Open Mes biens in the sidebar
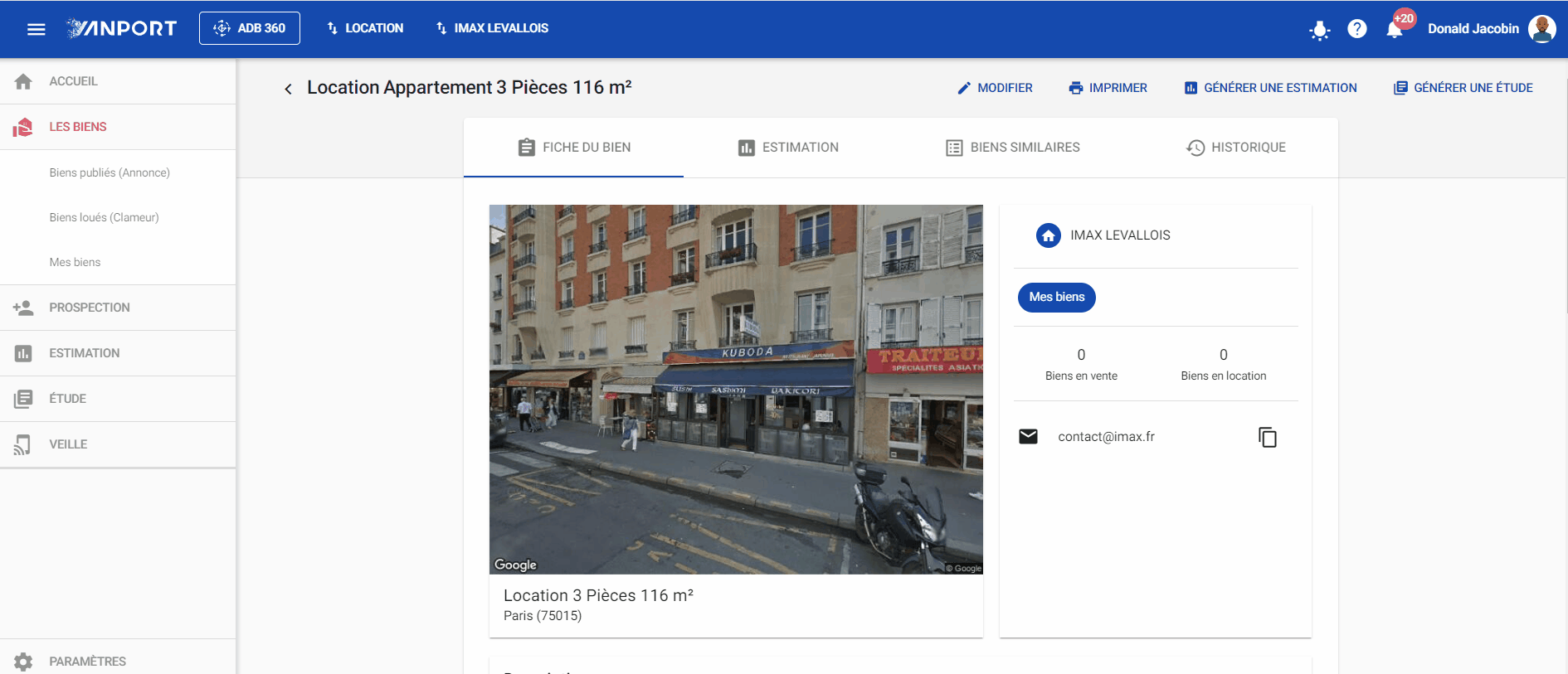The height and width of the screenshot is (674, 1568). [75, 262]
